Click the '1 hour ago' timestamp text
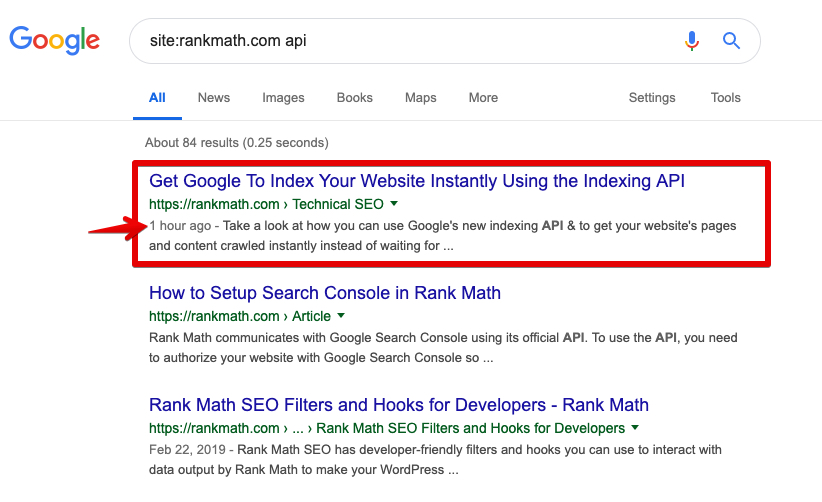 [180, 226]
